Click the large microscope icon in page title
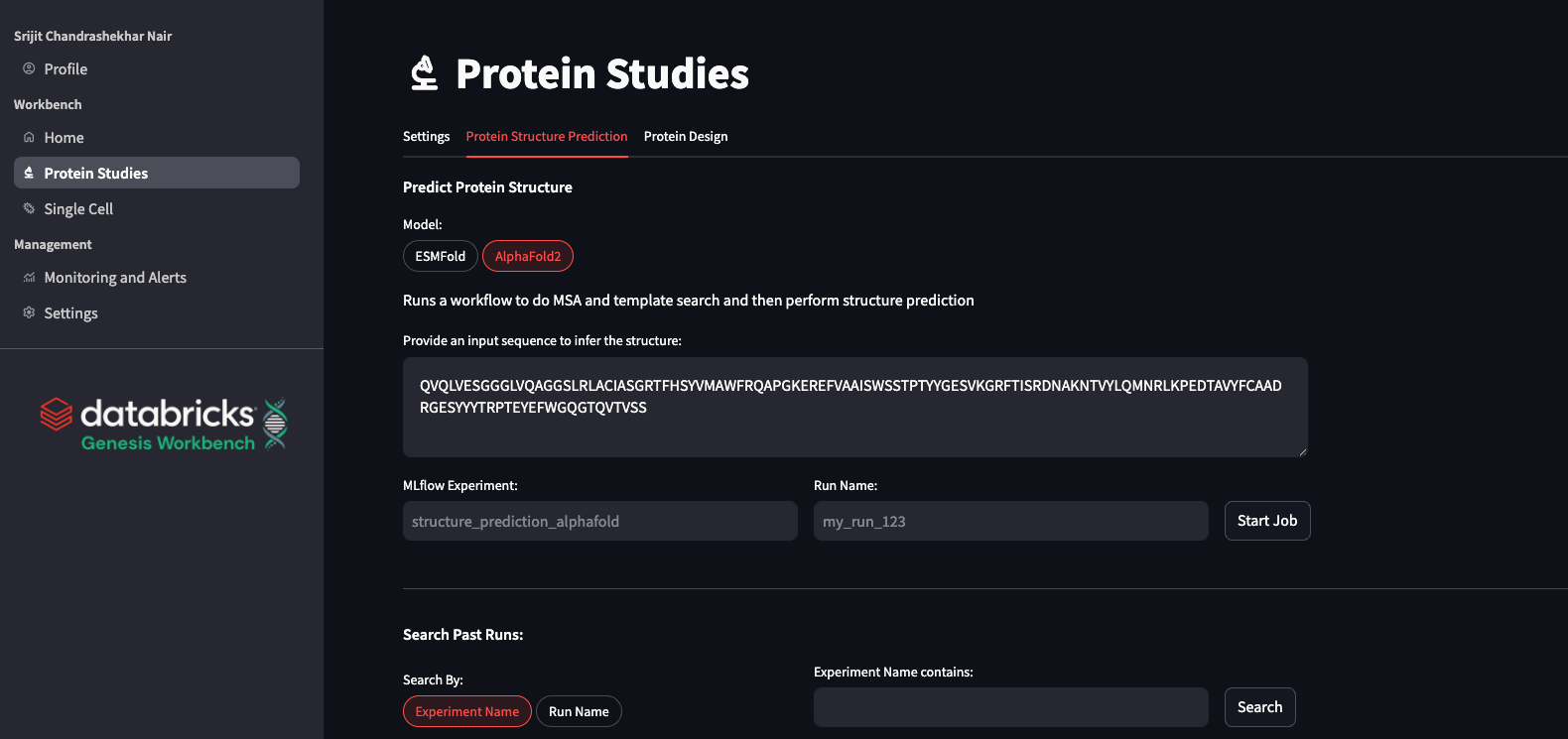The image size is (1568, 739). click(424, 73)
